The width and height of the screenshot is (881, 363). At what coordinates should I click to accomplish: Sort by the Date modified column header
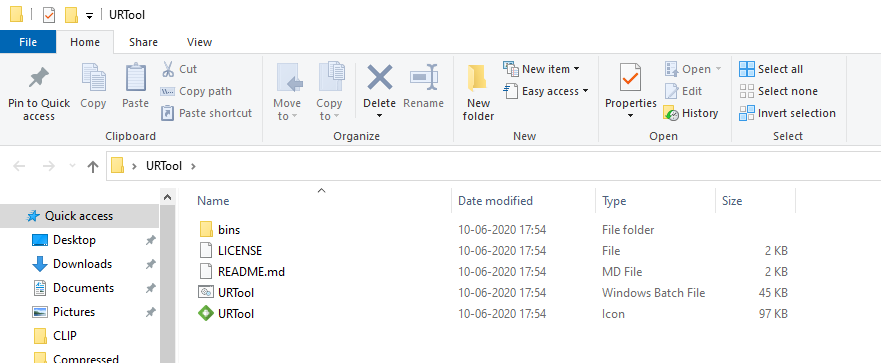click(495, 201)
